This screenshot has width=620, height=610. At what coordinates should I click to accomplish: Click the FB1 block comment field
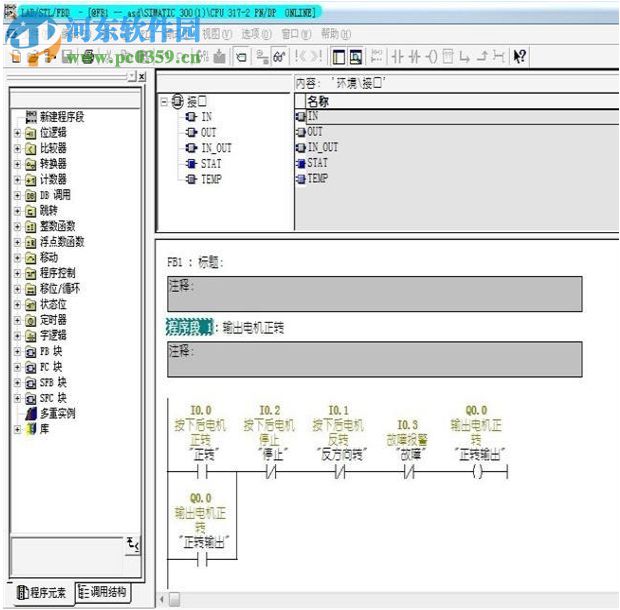point(374,294)
